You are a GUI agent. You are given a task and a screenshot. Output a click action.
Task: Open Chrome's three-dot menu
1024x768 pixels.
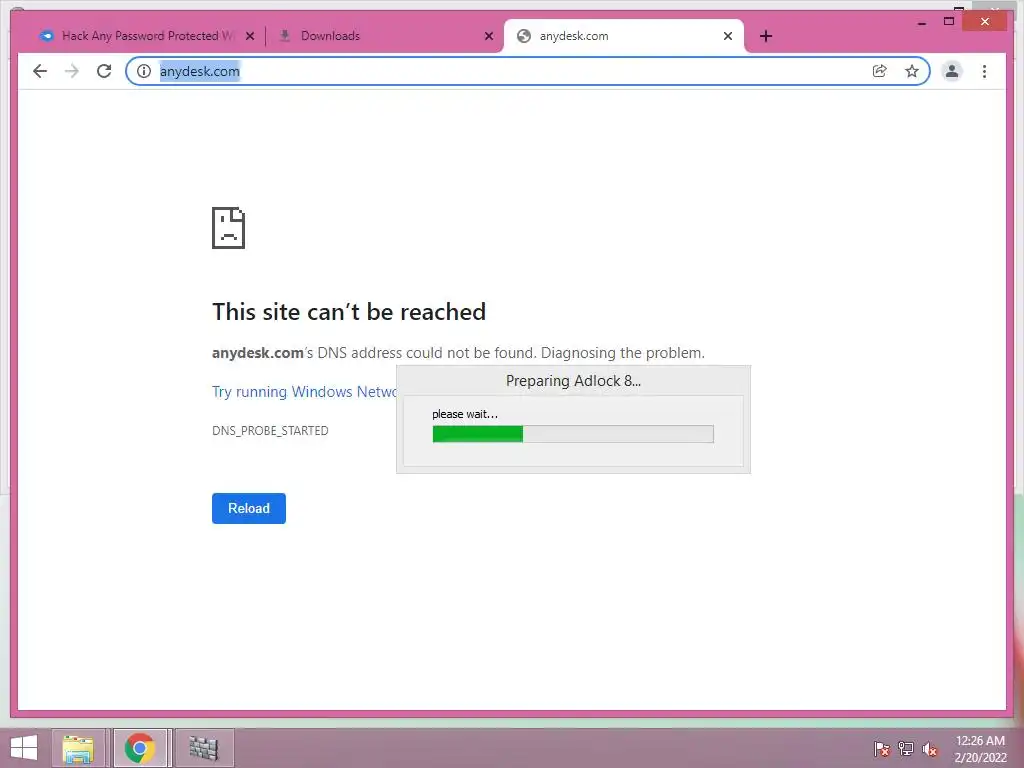pos(984,71)
